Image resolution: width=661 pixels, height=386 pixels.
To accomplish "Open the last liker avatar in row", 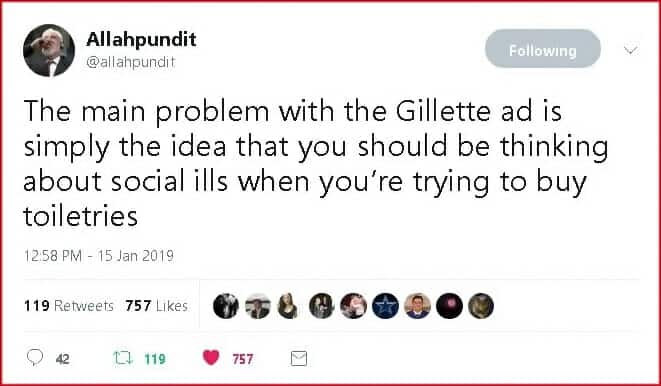I will [481, 306].
